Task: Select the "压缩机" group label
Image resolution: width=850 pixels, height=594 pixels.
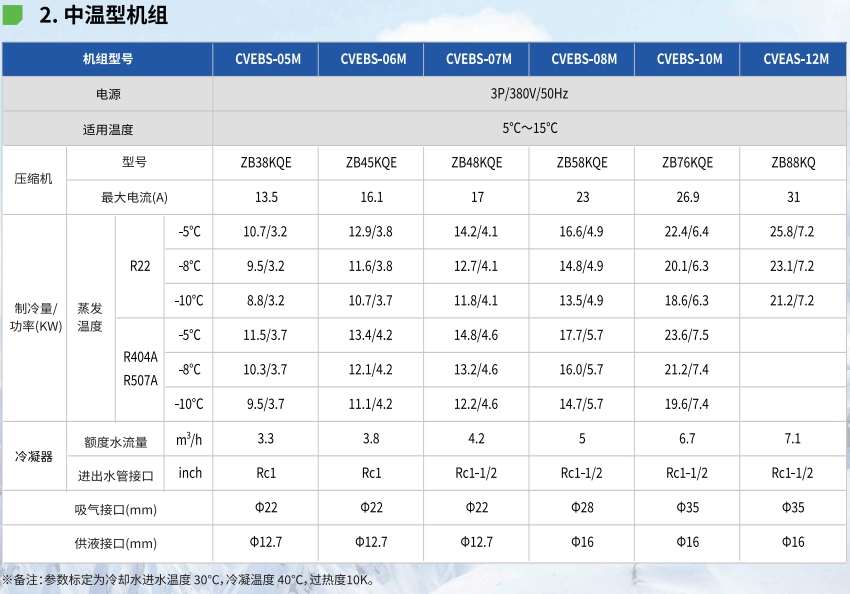Action: click(x=33, y=179)
